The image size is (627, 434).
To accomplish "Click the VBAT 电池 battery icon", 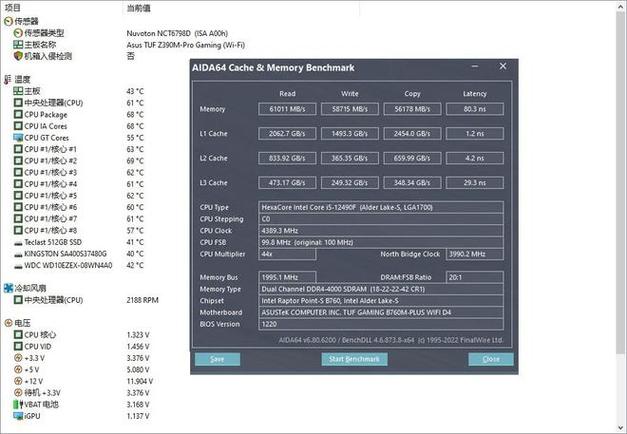I will click(18, 404).
